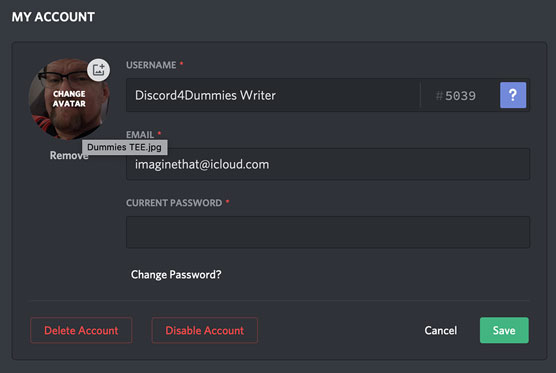Screen dimensions: 556x373
Task: Open the Change Password? link
Action: point(176,275)
